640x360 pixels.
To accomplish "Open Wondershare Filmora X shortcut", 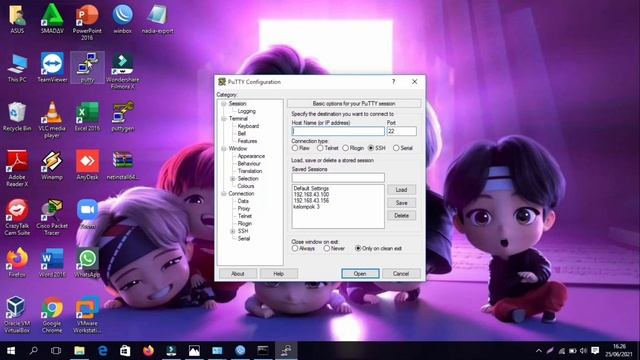I will [x=122, y=71].
